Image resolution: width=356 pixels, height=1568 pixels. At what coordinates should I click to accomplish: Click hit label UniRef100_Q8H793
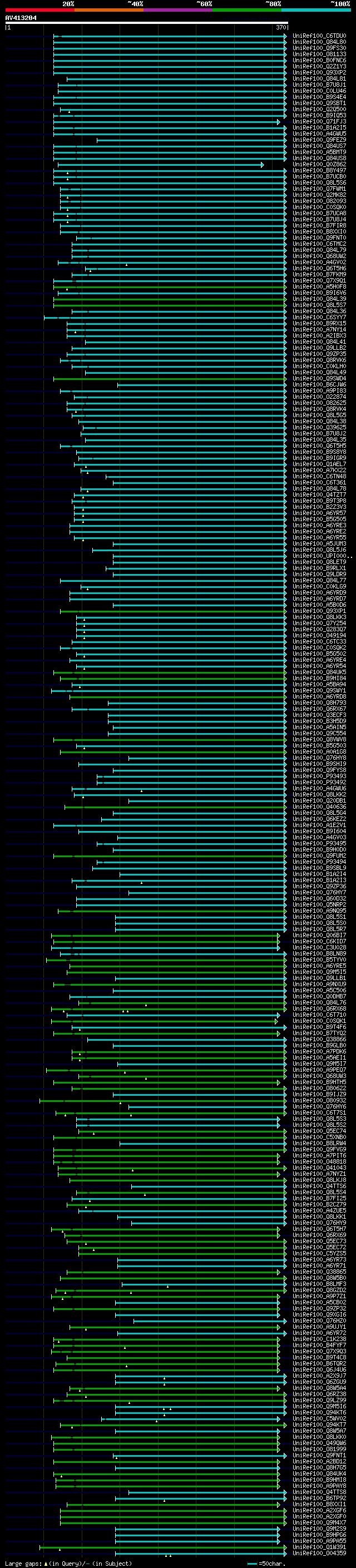tap(319, 703)
